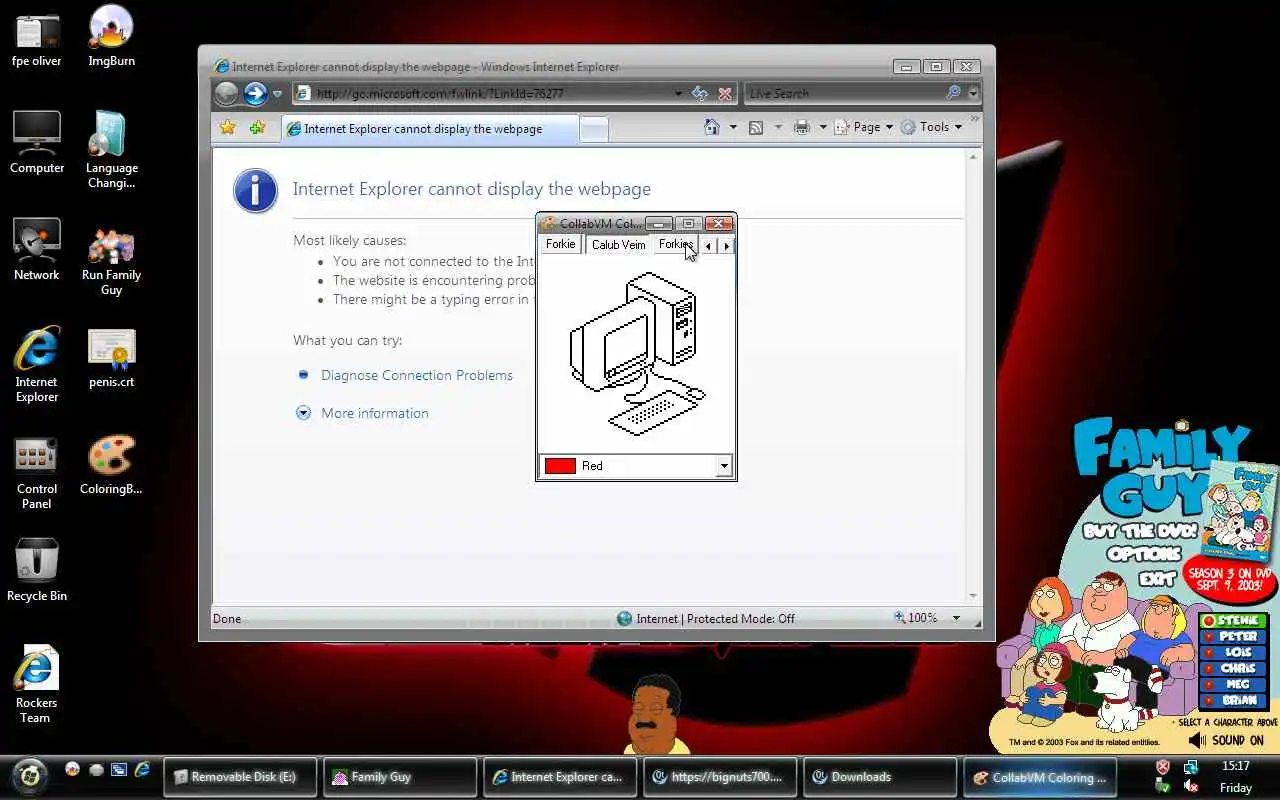Click the red security shield tray icon
This screenshot has height=800, width=1280.
click(x=1162, y=767)
